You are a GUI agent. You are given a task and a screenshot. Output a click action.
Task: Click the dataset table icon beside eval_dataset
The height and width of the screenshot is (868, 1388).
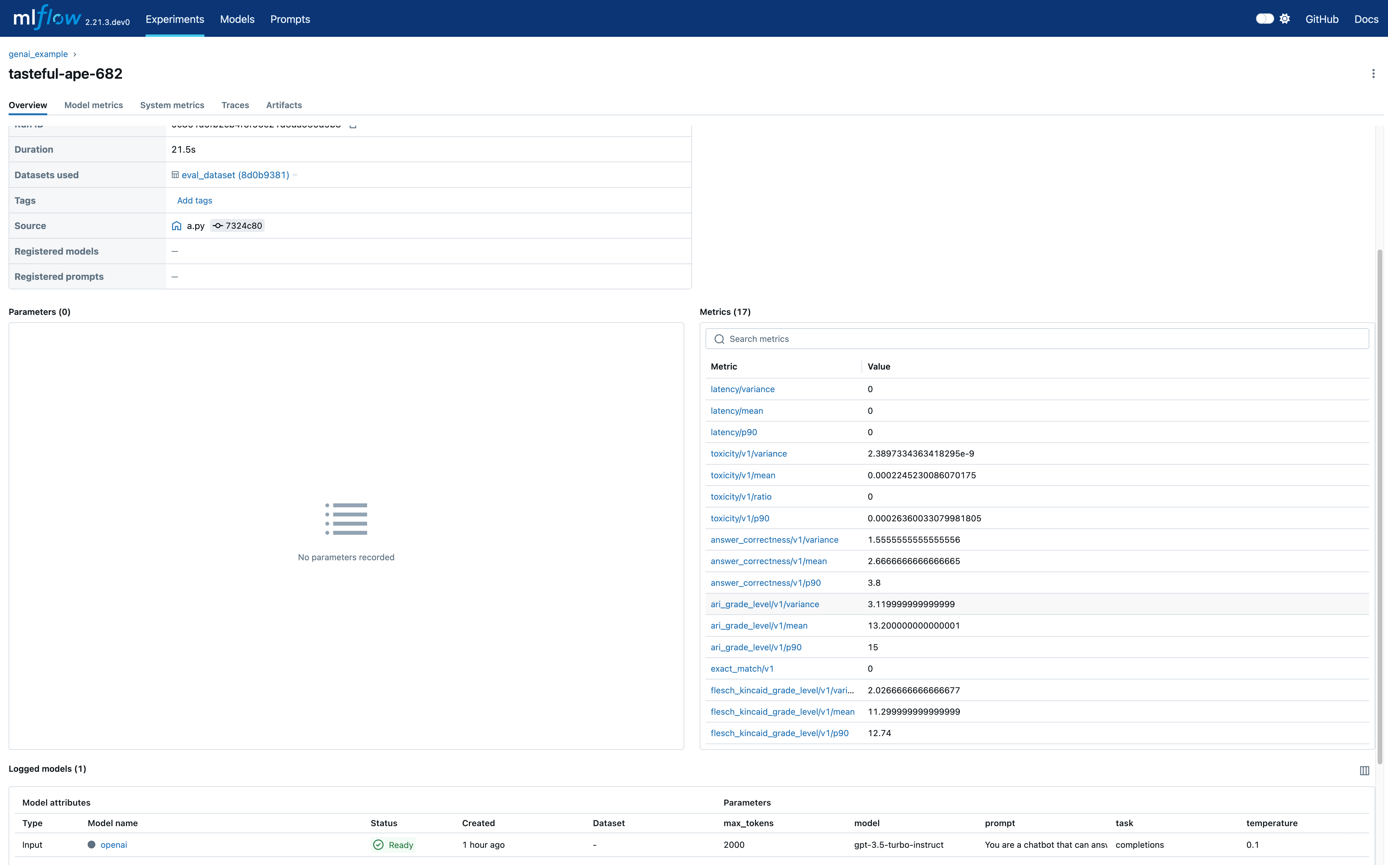[175, 175]
